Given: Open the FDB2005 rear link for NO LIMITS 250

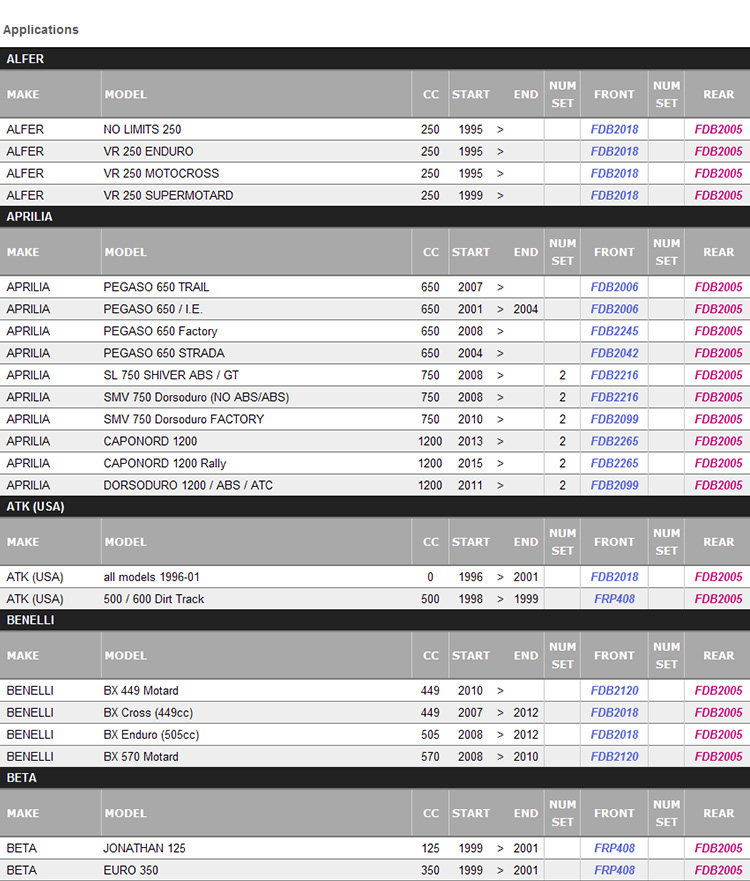Looking at the screenshot, I should click(718, 129).
